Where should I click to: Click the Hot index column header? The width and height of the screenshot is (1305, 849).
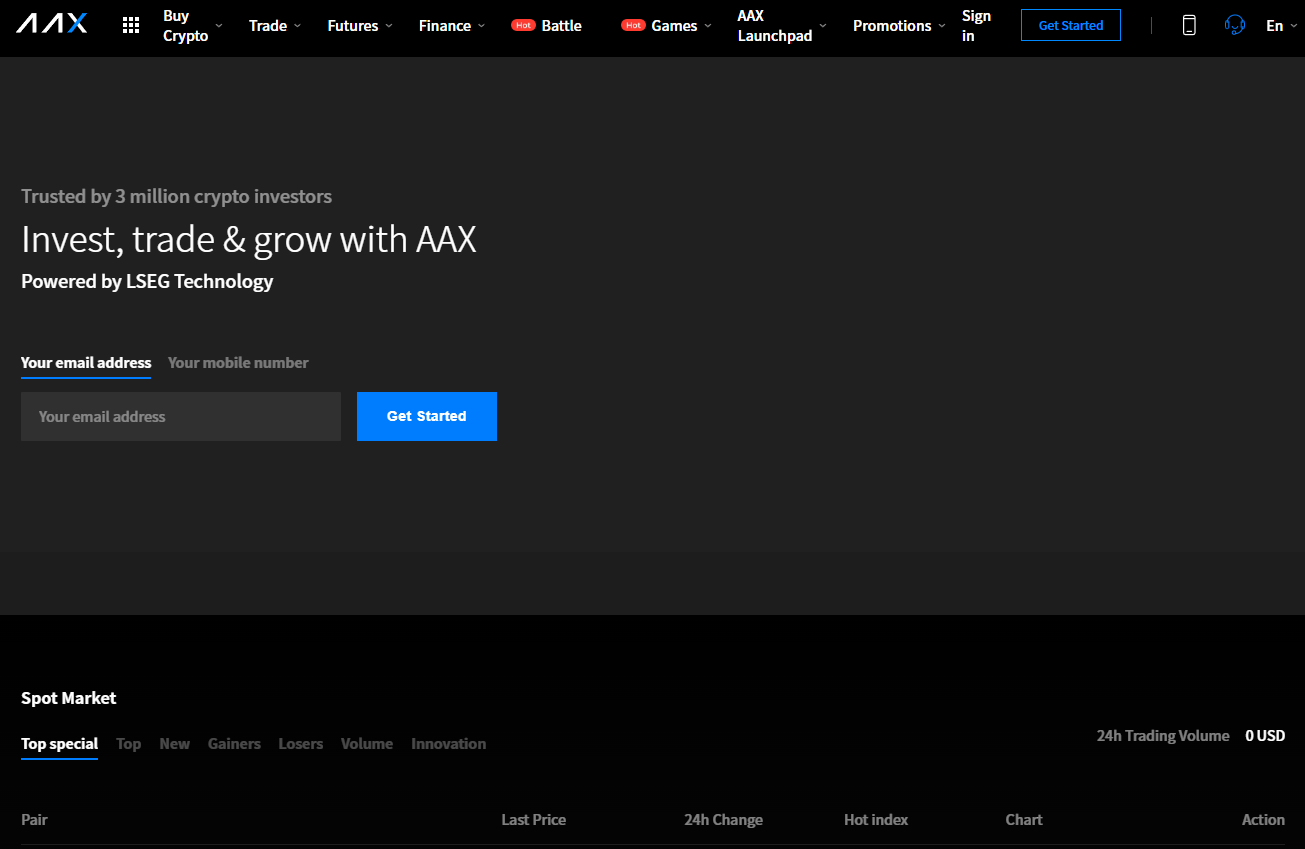876,820
